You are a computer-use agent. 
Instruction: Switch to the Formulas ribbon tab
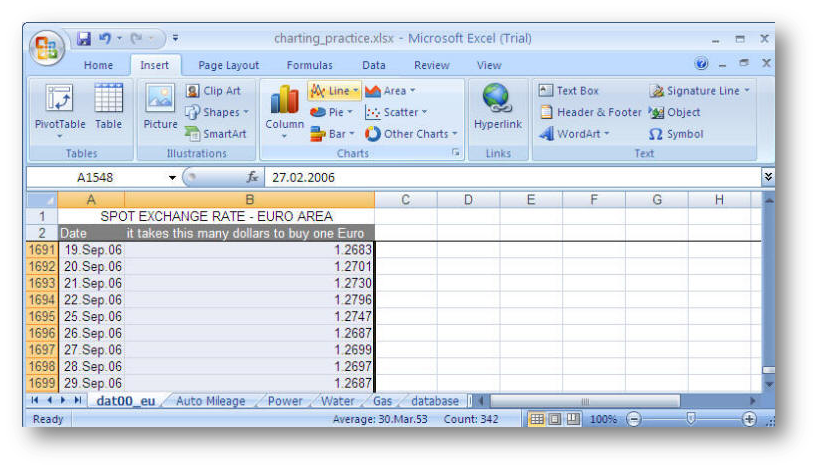(309, 65)
